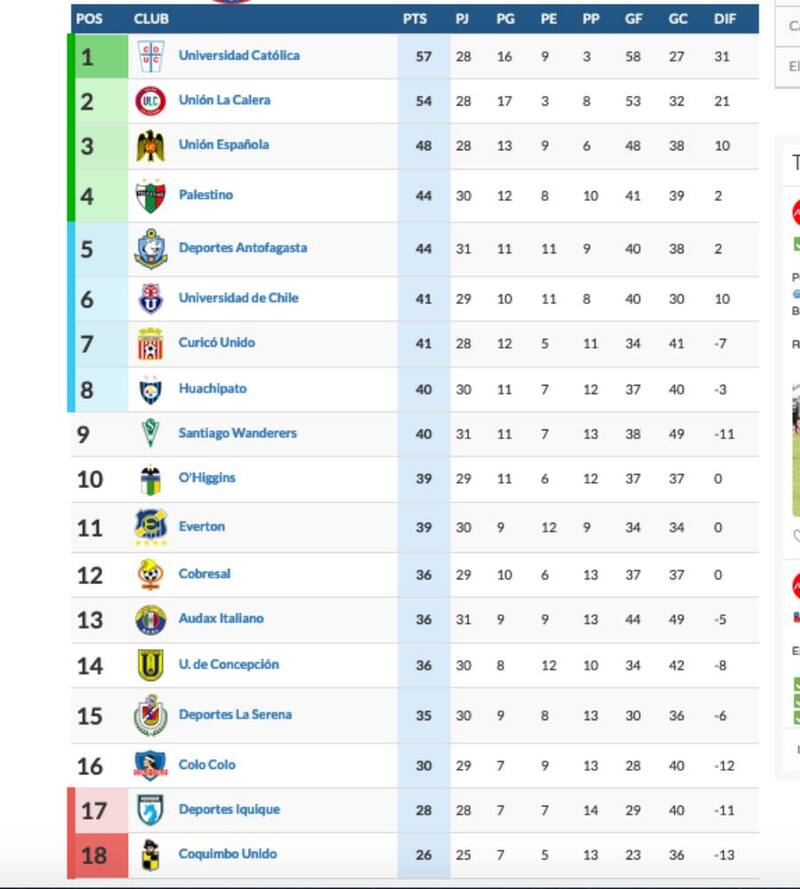Click the Santiago Wanderers green crest
Viewport: 800px width, 889px height.
[150, 434]
